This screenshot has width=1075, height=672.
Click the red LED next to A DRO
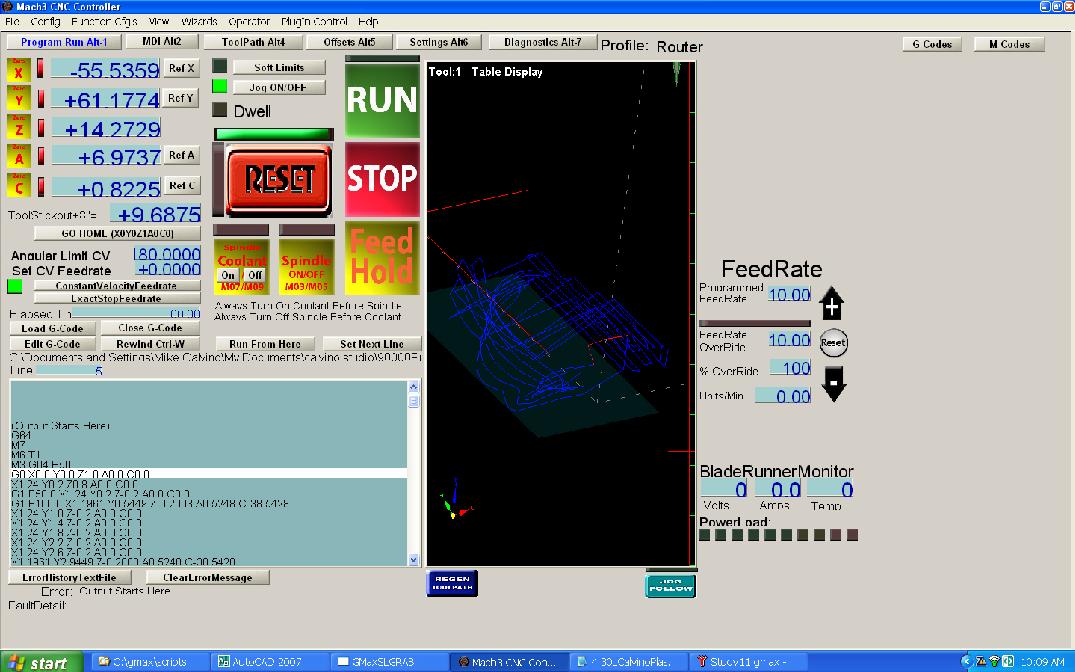click(40, 156)
